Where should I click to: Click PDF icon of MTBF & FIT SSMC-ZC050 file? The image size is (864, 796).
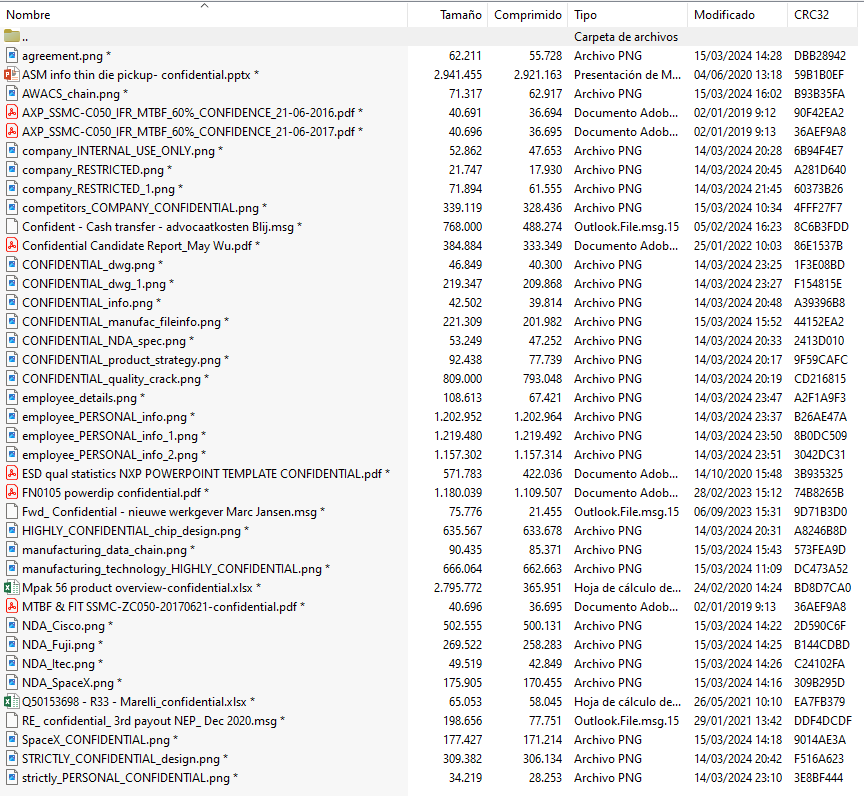pos(12,607)
